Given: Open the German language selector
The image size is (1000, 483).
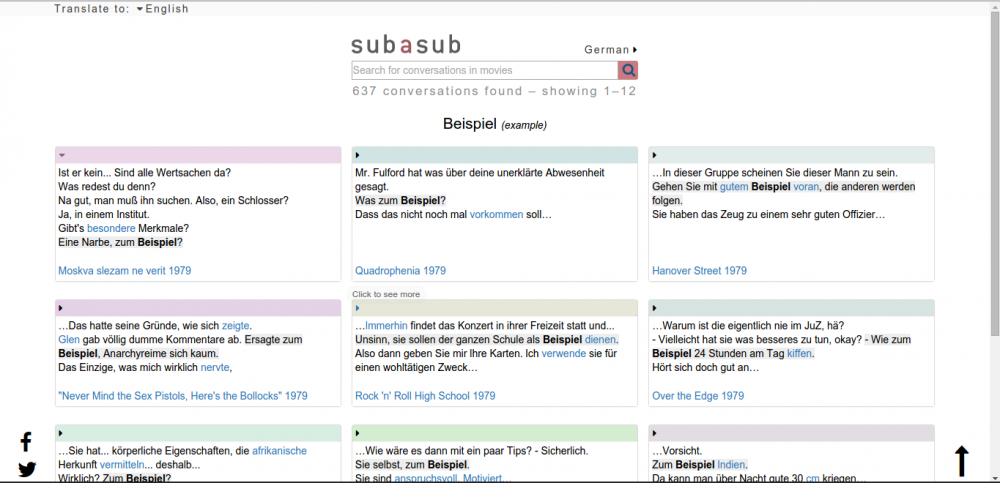Looking at the screenshot, I should 610,49.
